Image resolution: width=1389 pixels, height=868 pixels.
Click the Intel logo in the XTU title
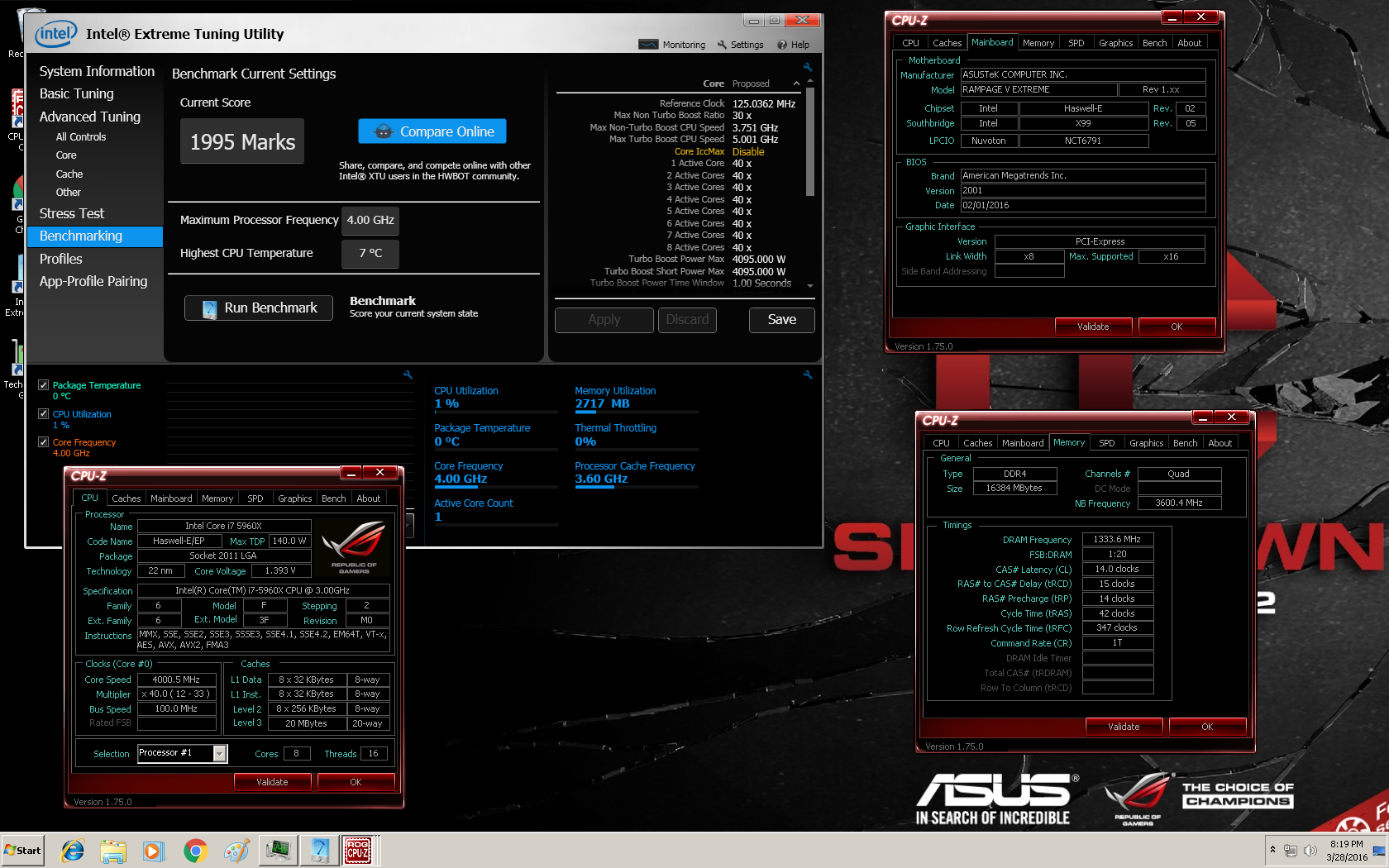tap(55, 34)
